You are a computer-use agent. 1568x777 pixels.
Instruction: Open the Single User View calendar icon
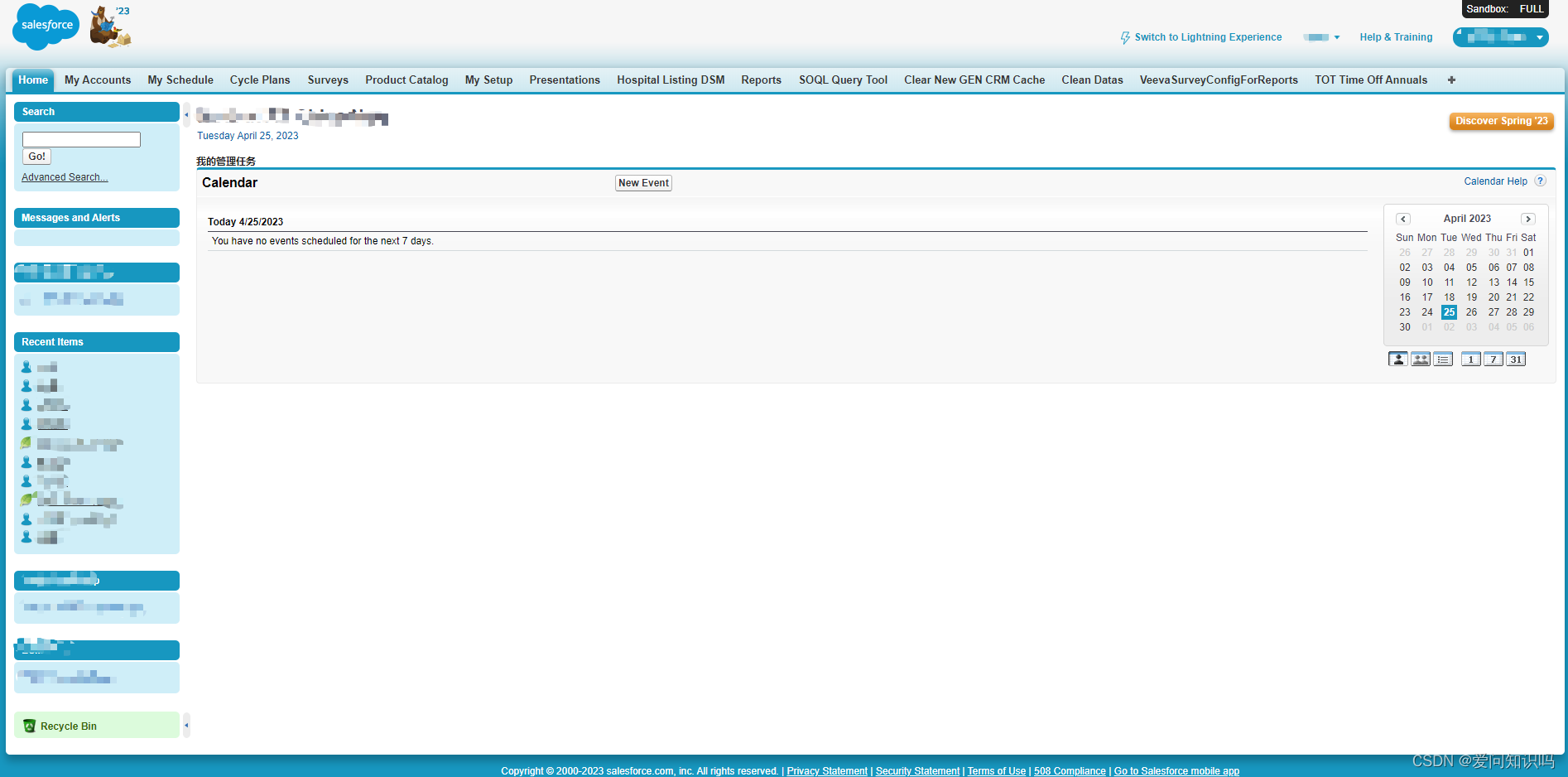[x=1398, y=359]
